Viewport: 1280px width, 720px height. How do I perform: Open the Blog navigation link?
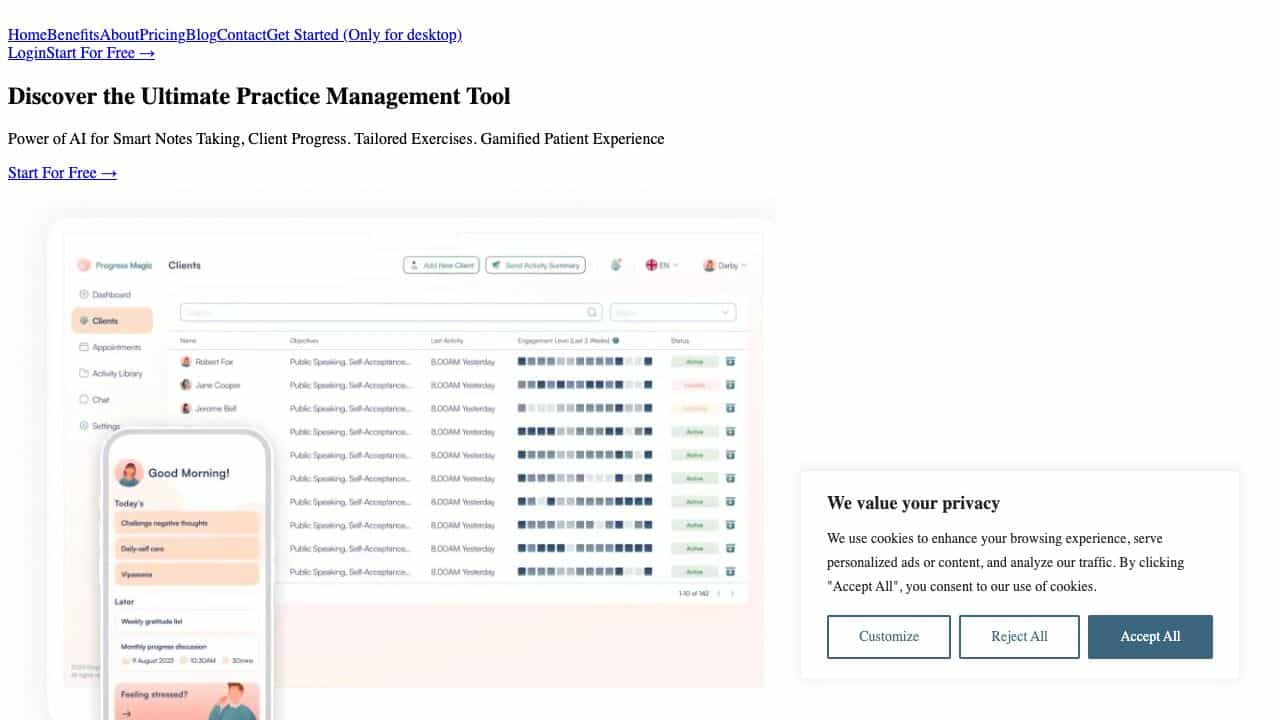pyautogui.click(x=201, y=35)
